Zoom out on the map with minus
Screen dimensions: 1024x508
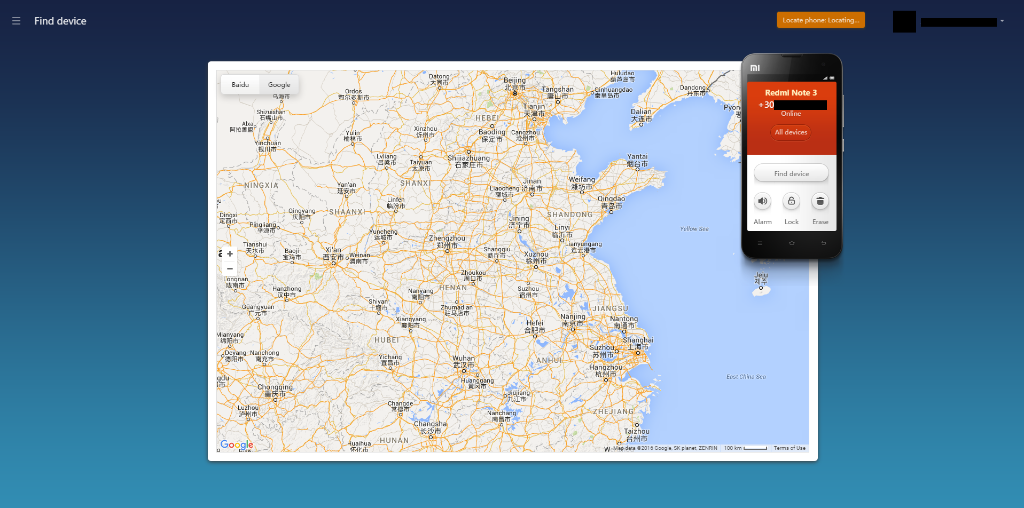click(230, 268)
